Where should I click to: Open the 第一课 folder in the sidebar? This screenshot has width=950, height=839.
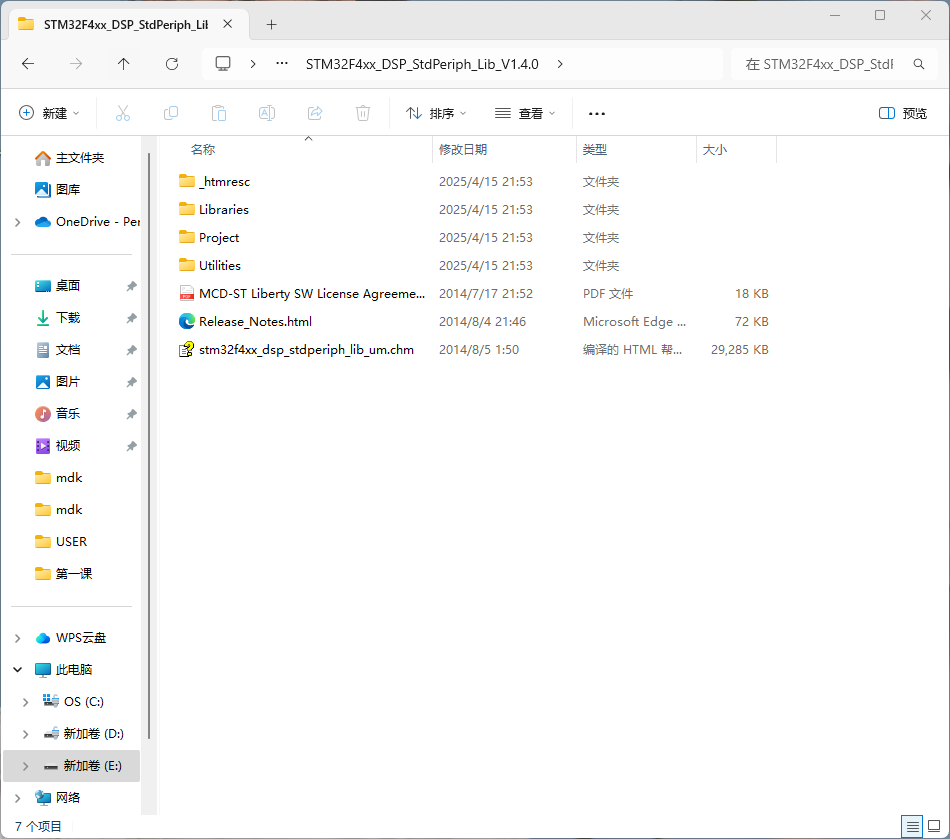click(x=73, y=574)
